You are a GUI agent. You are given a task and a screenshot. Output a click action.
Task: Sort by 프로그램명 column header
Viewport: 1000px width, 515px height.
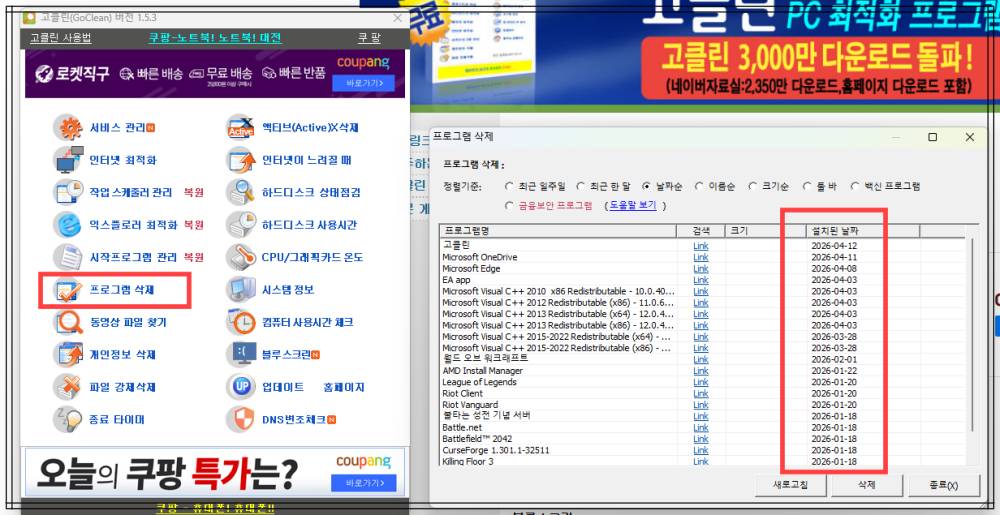558,231
